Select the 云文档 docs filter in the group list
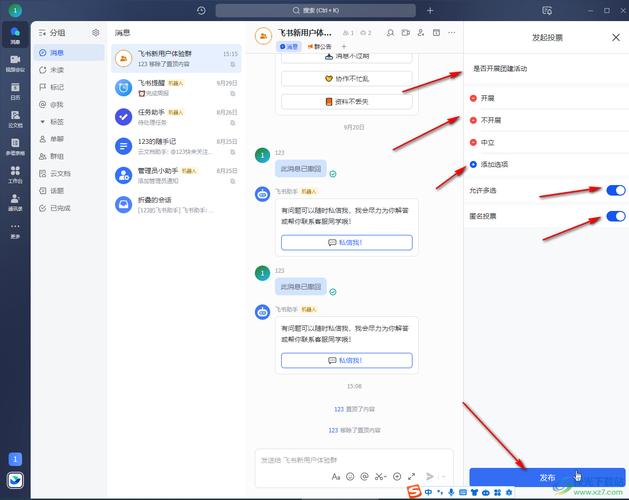This screenshot has width=629, height=500. (x=69, y=173)
